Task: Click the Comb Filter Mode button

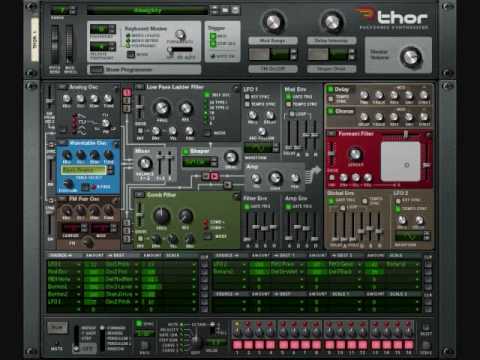Action: click(x=207, y=236)
